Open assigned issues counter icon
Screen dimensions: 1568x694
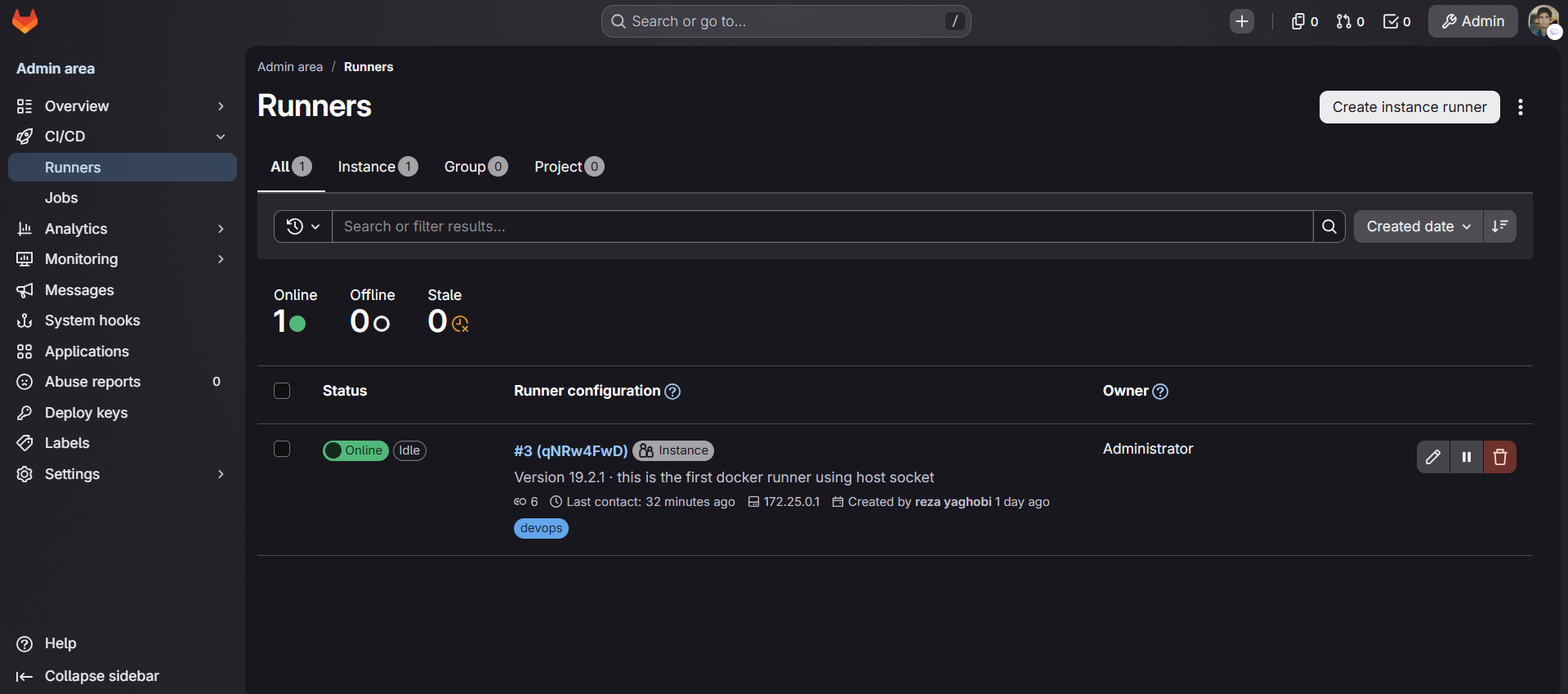(x=1305, y=21)
